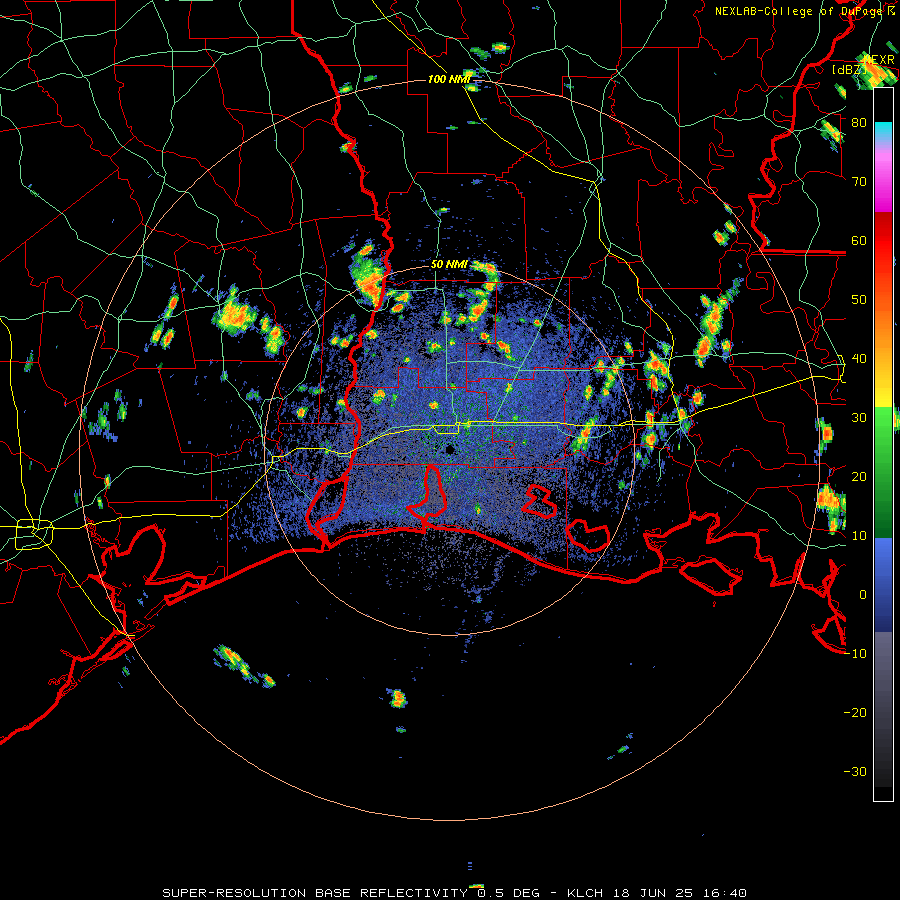Click the 80 value on the reflectivity scale

[859, 122]
